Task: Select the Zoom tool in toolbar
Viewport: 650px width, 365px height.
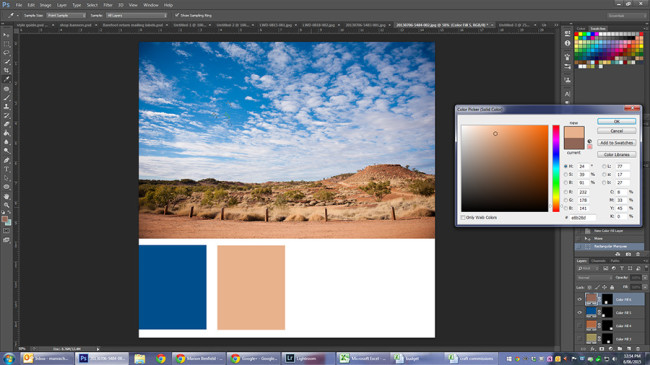Action: tap(6, 205)
